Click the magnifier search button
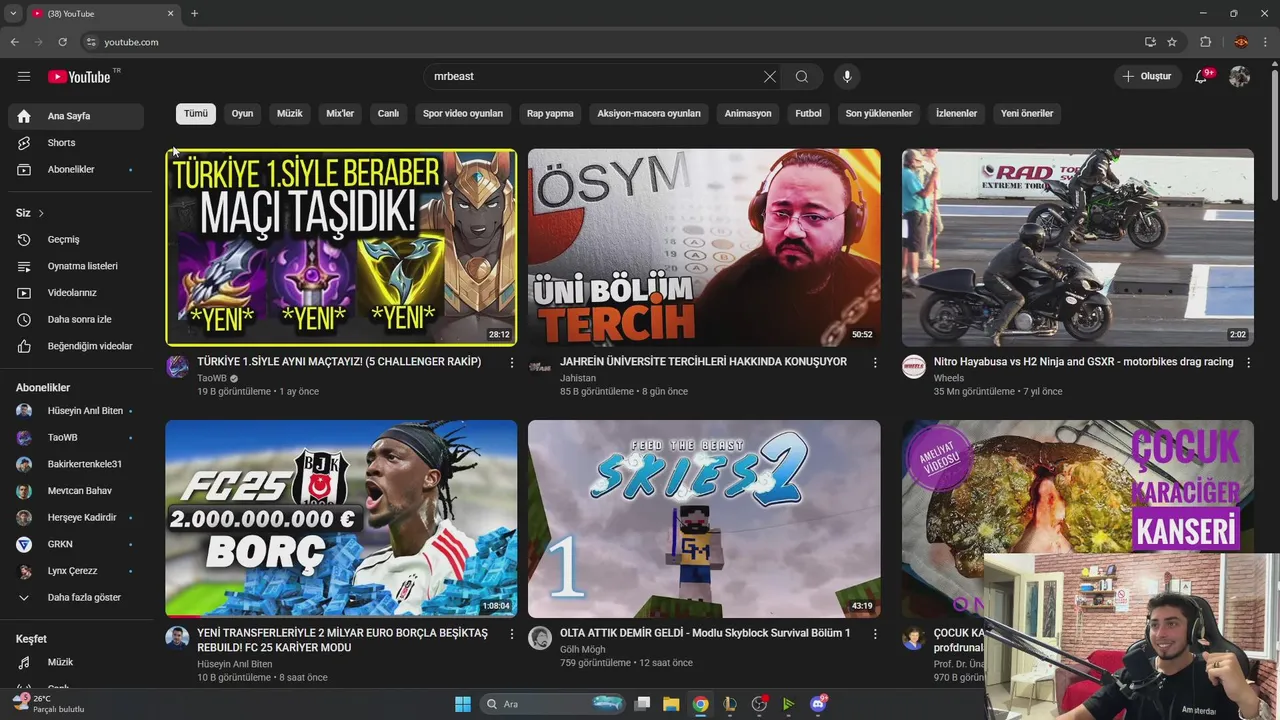The height and width of the screenshot is (720, 1280). pos(802,77)
